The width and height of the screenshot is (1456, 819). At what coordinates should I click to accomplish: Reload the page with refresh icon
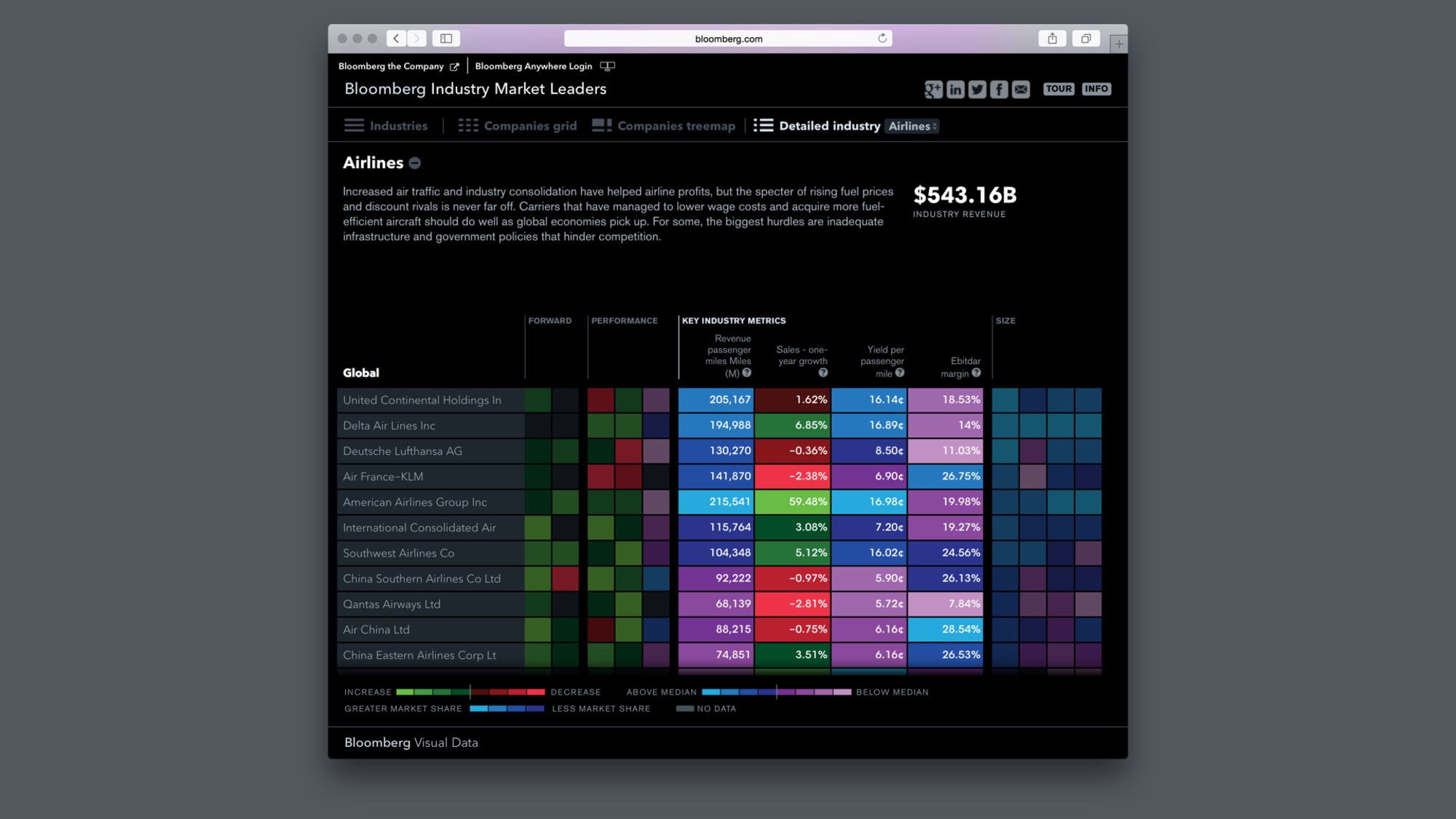[882, 39]
